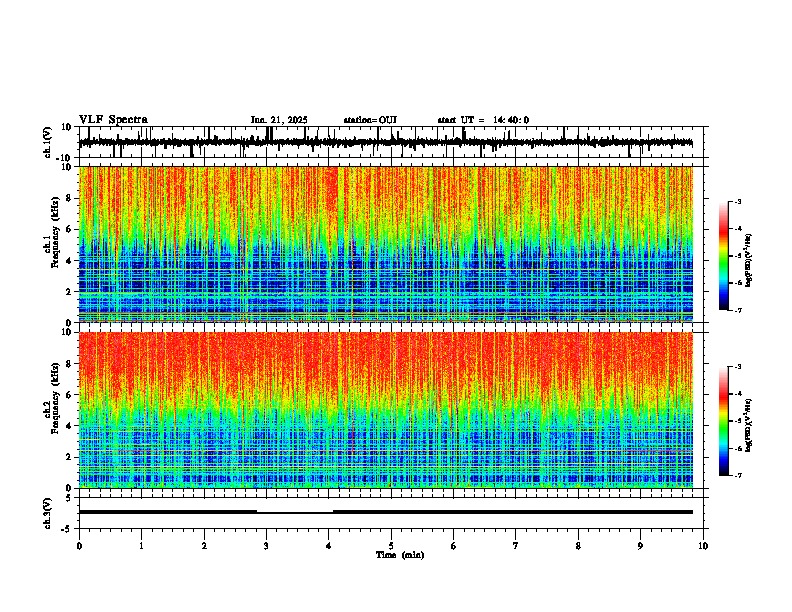Screen dimensions: 792x612
Task: Click the ch.2 spectrogram plot area
Action: [386, 410]
